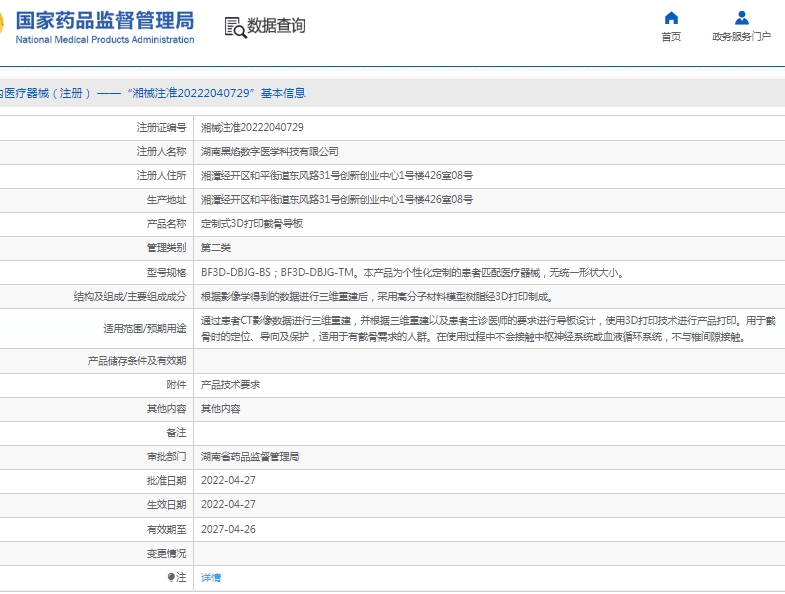Click the model spec text BF3D-DBJG-BS
The width and height of the screenshot is (785, 594).
click(x=236, y=272)
